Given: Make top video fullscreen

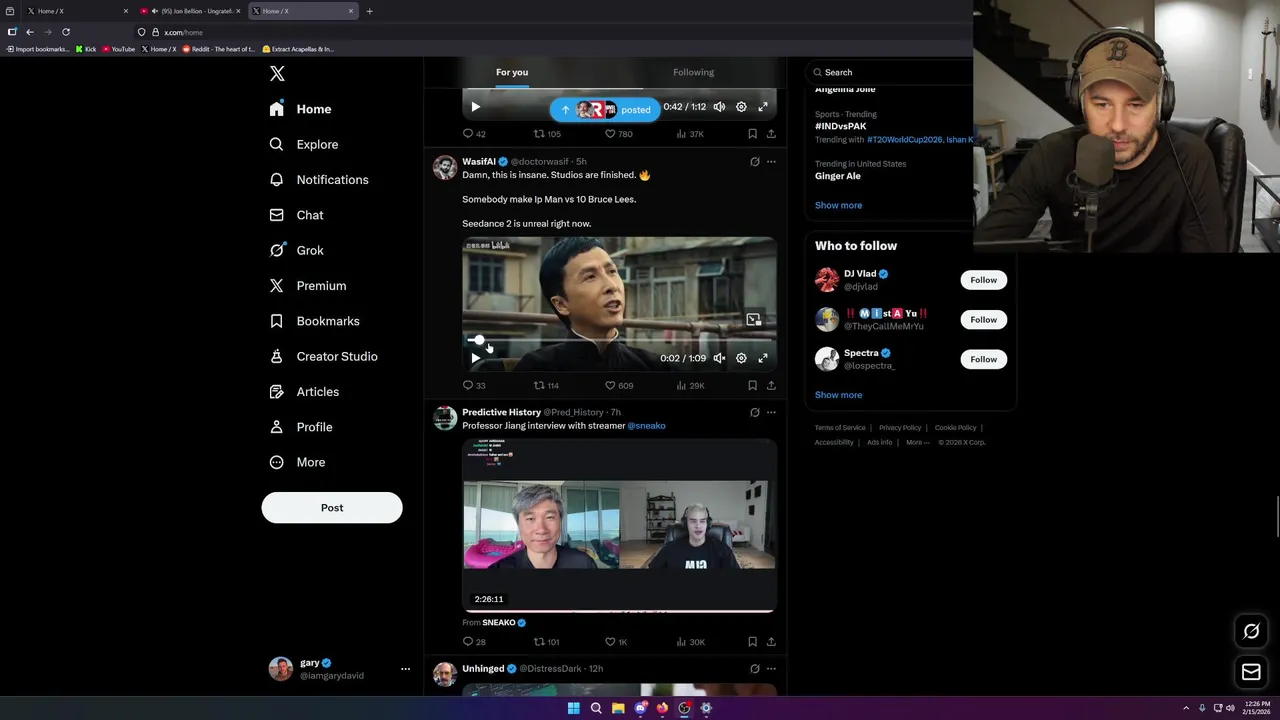Looking at the screenshot, I should pyautogui.click(x=763, y=107).
